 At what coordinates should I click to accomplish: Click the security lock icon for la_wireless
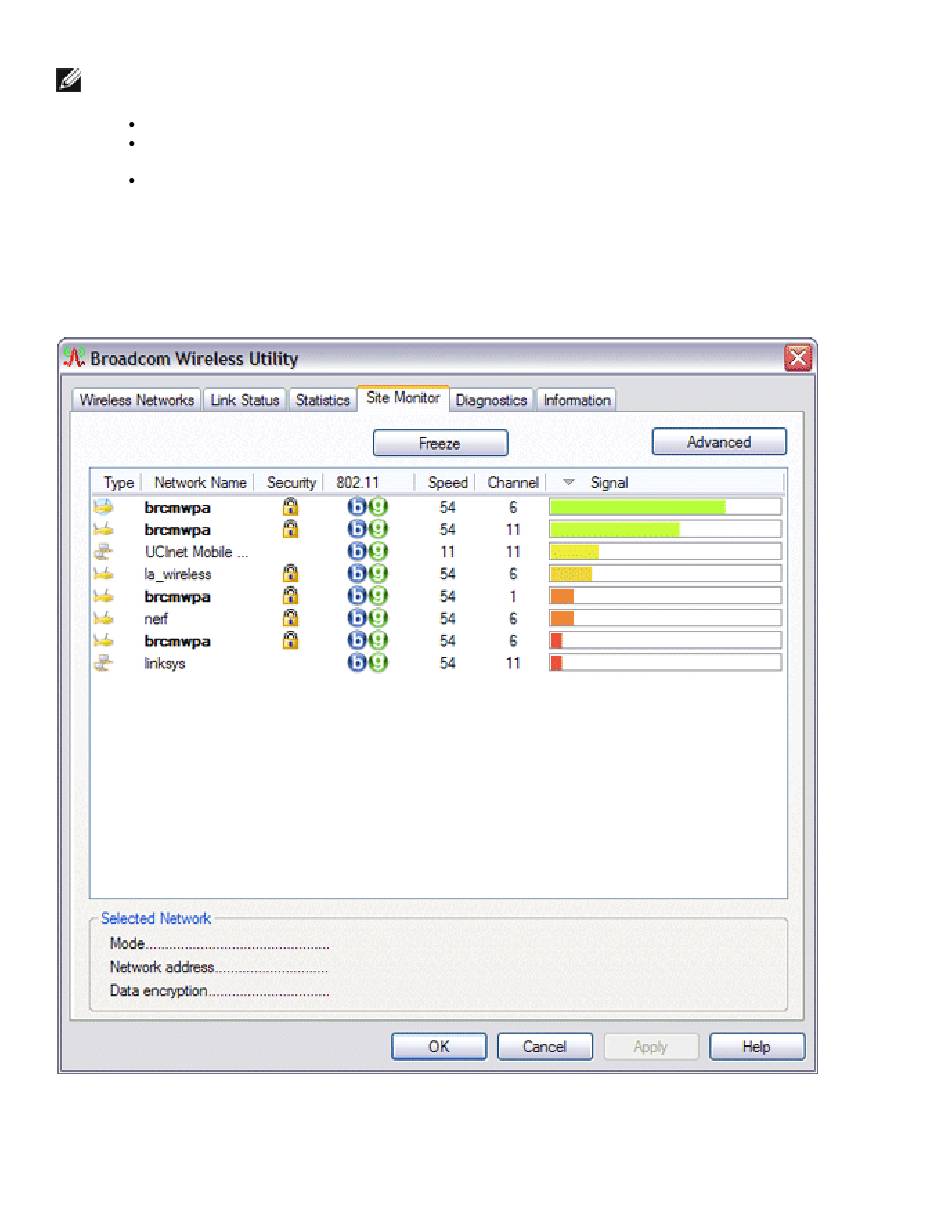pyautogui.click(x=290, y=574)
